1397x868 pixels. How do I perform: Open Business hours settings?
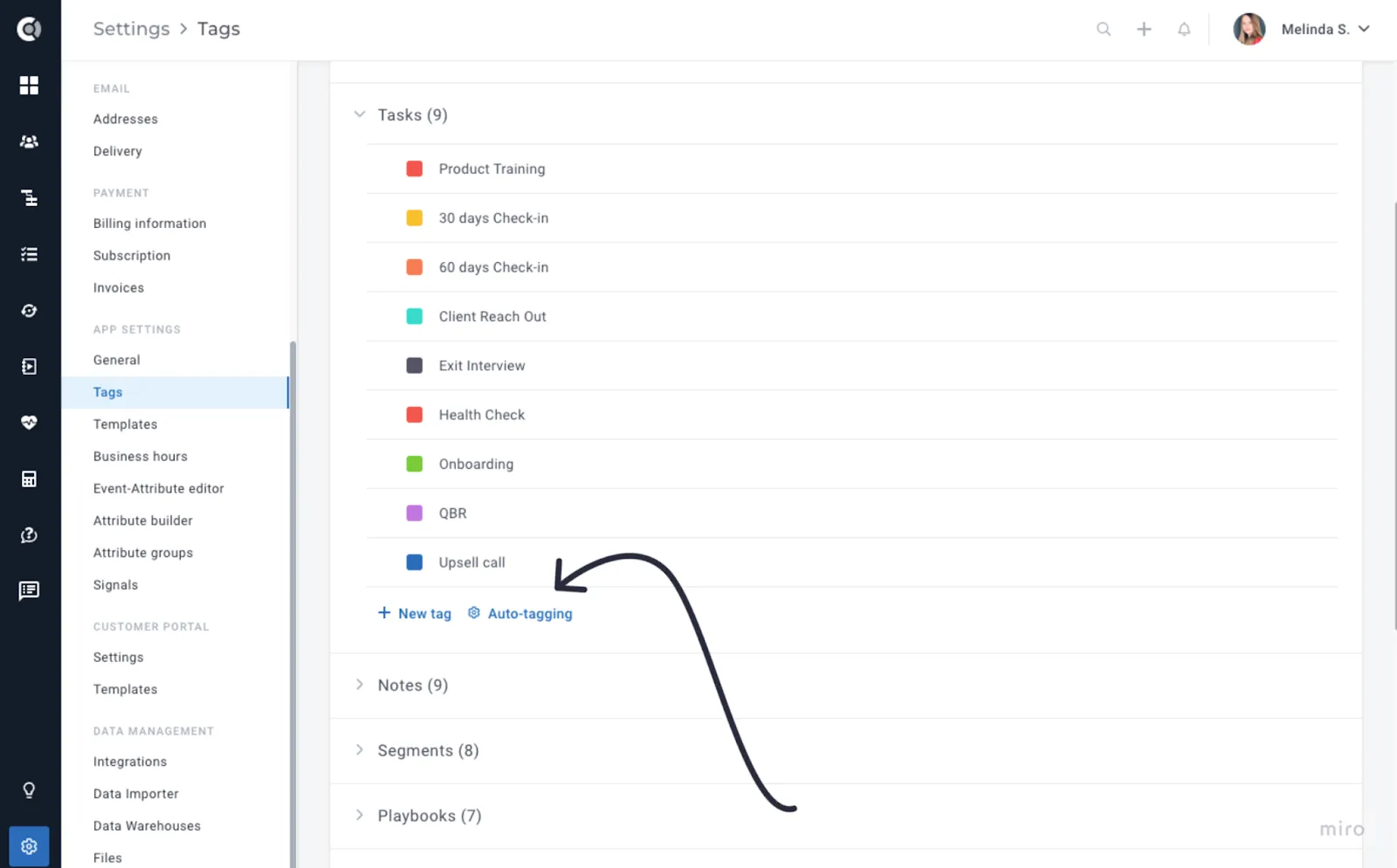click(x=141, y=457)
